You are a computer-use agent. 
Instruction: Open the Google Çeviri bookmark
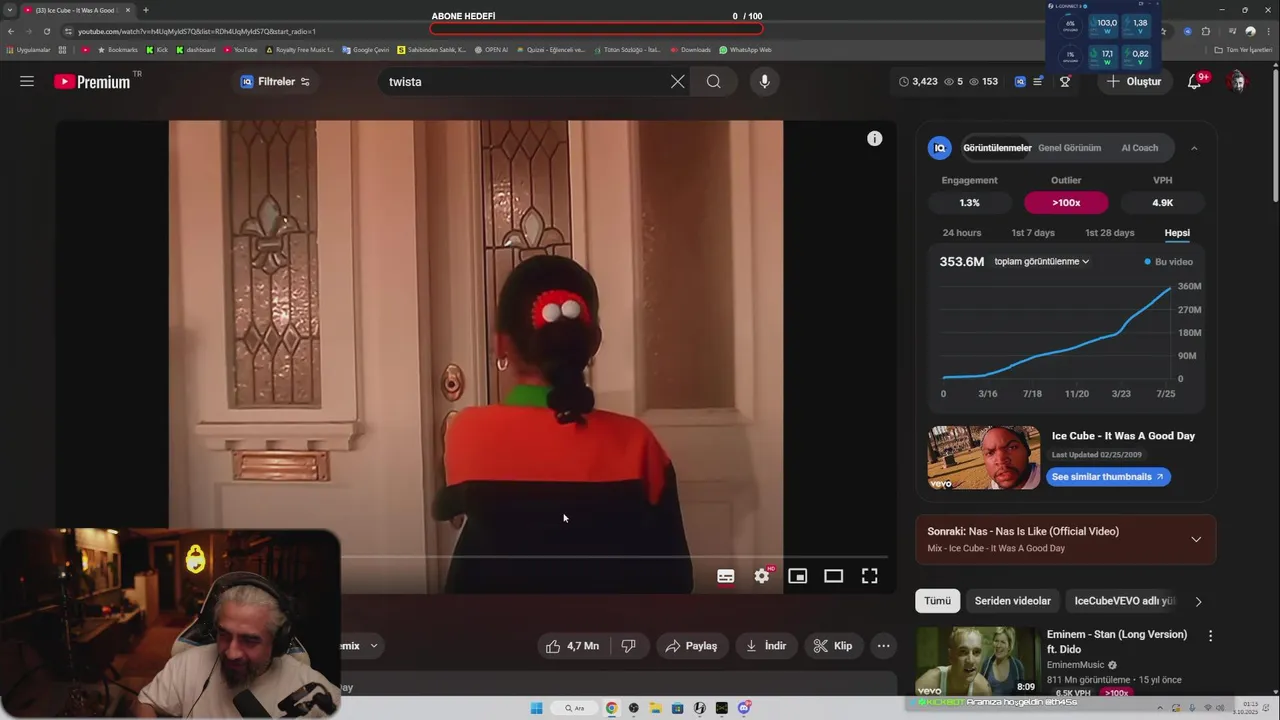pyautogui.click(x=366, y=49)
